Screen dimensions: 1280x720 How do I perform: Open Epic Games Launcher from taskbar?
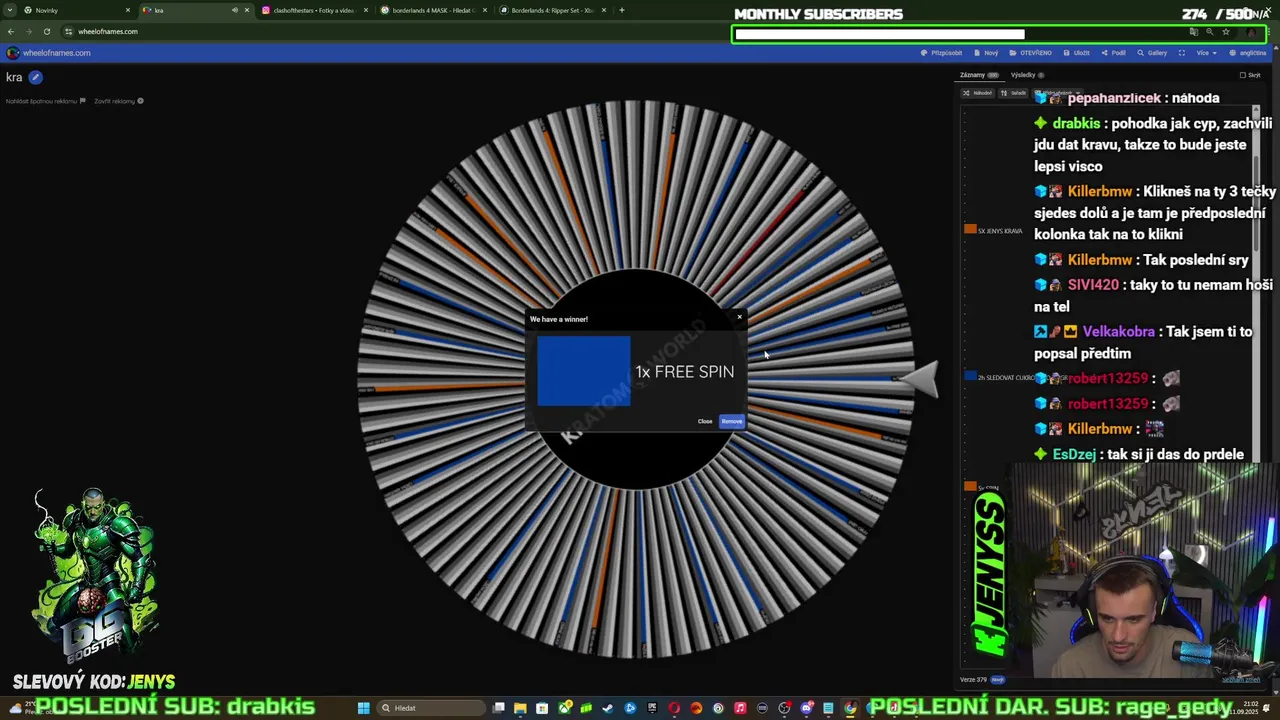(x=652, y=708)
